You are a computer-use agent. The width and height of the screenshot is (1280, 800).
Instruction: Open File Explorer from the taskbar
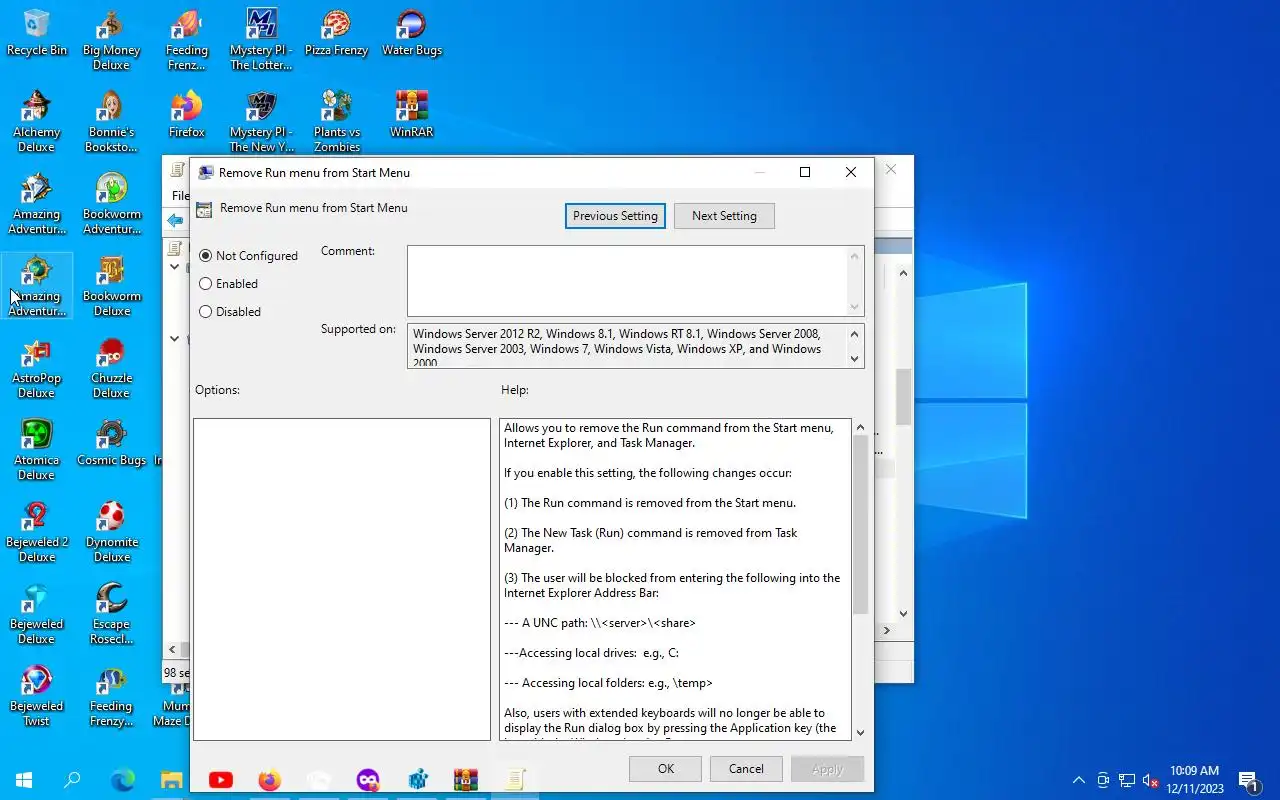point(172,780)
